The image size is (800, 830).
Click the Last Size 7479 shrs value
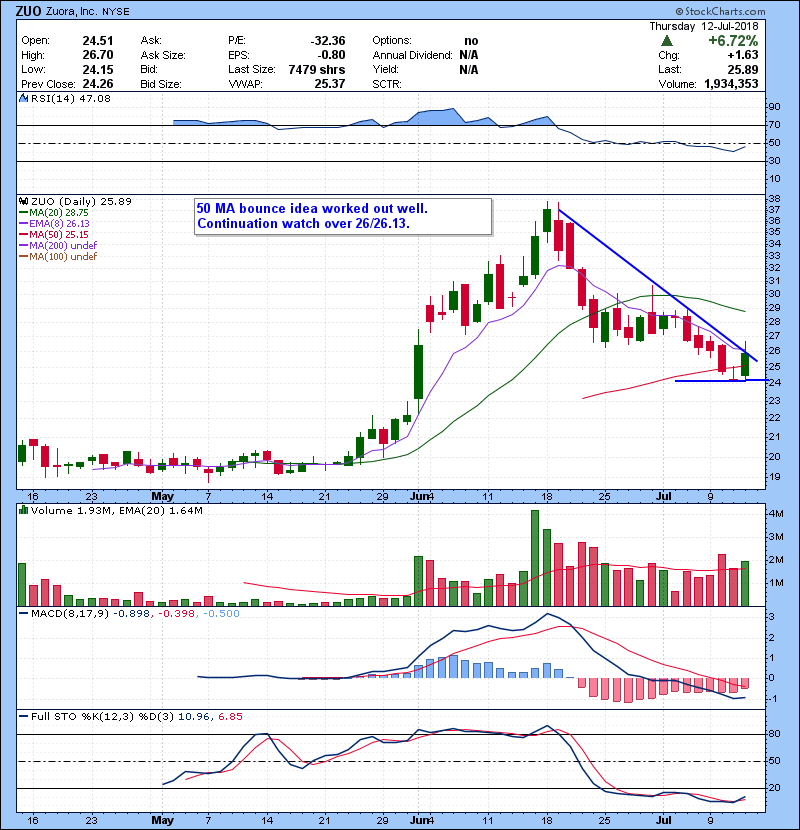(x=317, y=69)
